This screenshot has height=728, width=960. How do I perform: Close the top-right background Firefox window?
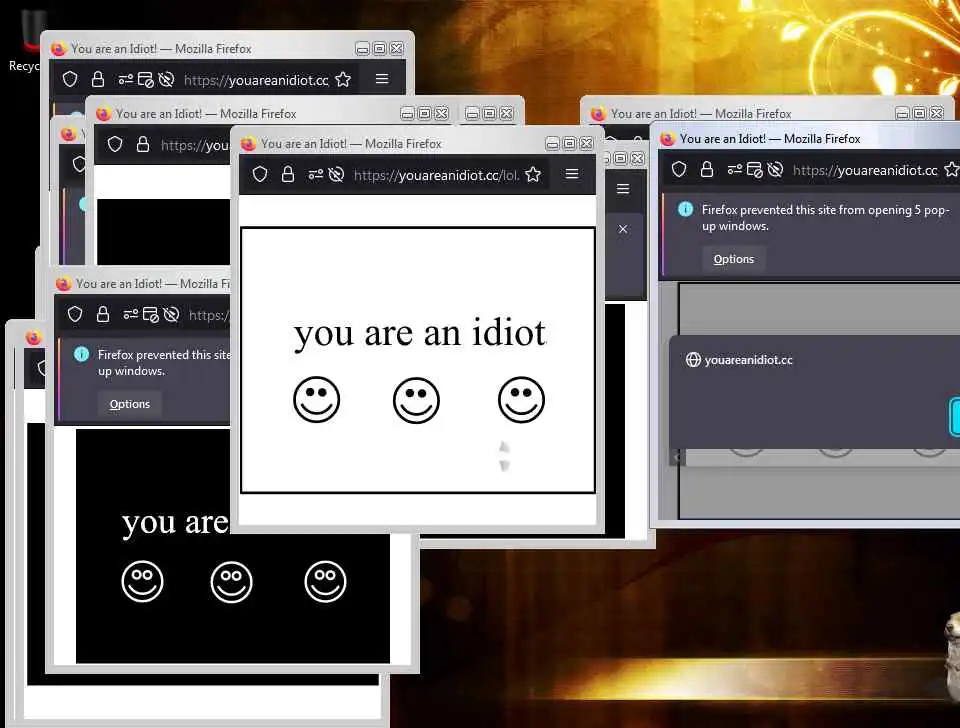point(937,113)
